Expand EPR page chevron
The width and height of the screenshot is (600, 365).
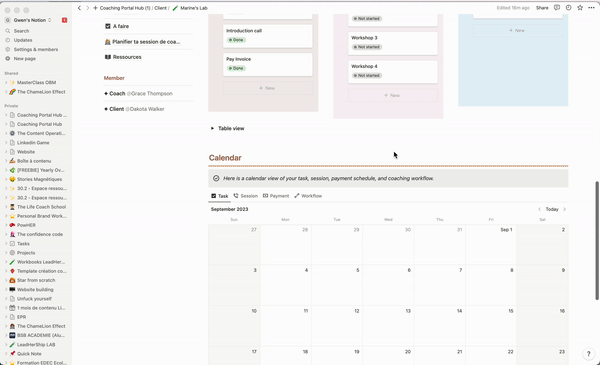pos(6,317)
